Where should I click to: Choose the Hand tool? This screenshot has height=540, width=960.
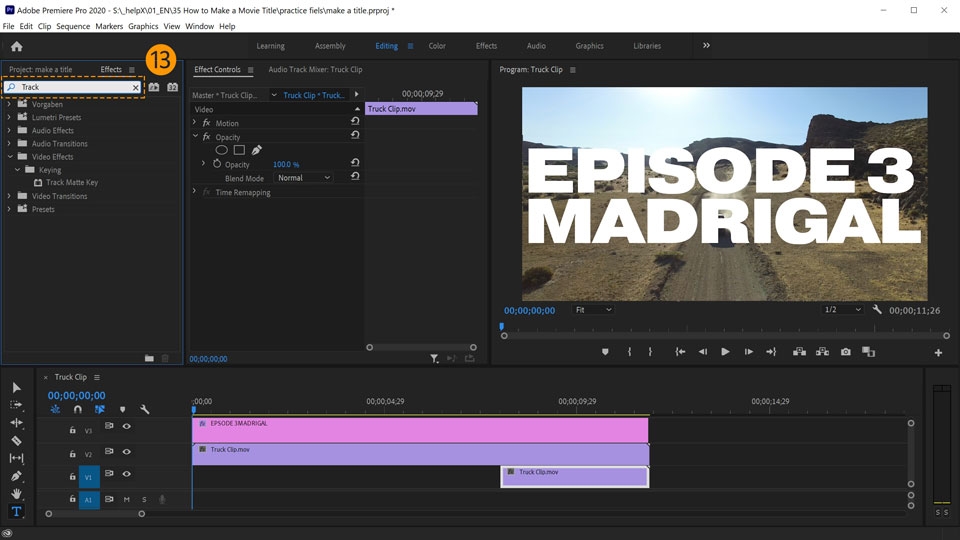[16, 494]
